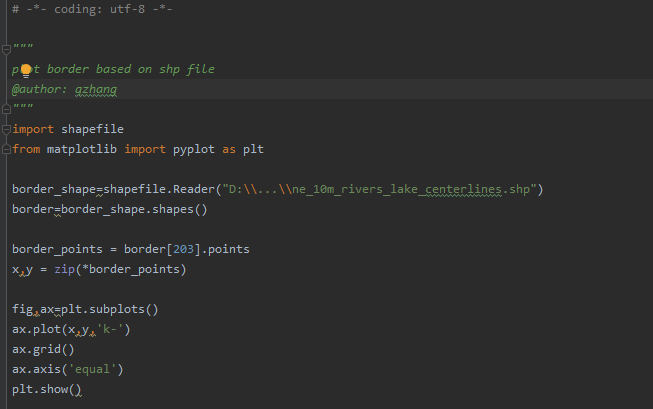The image size is (653, 409).
Task: Click 'plt.subplots()' call
Action: point(110,309)
